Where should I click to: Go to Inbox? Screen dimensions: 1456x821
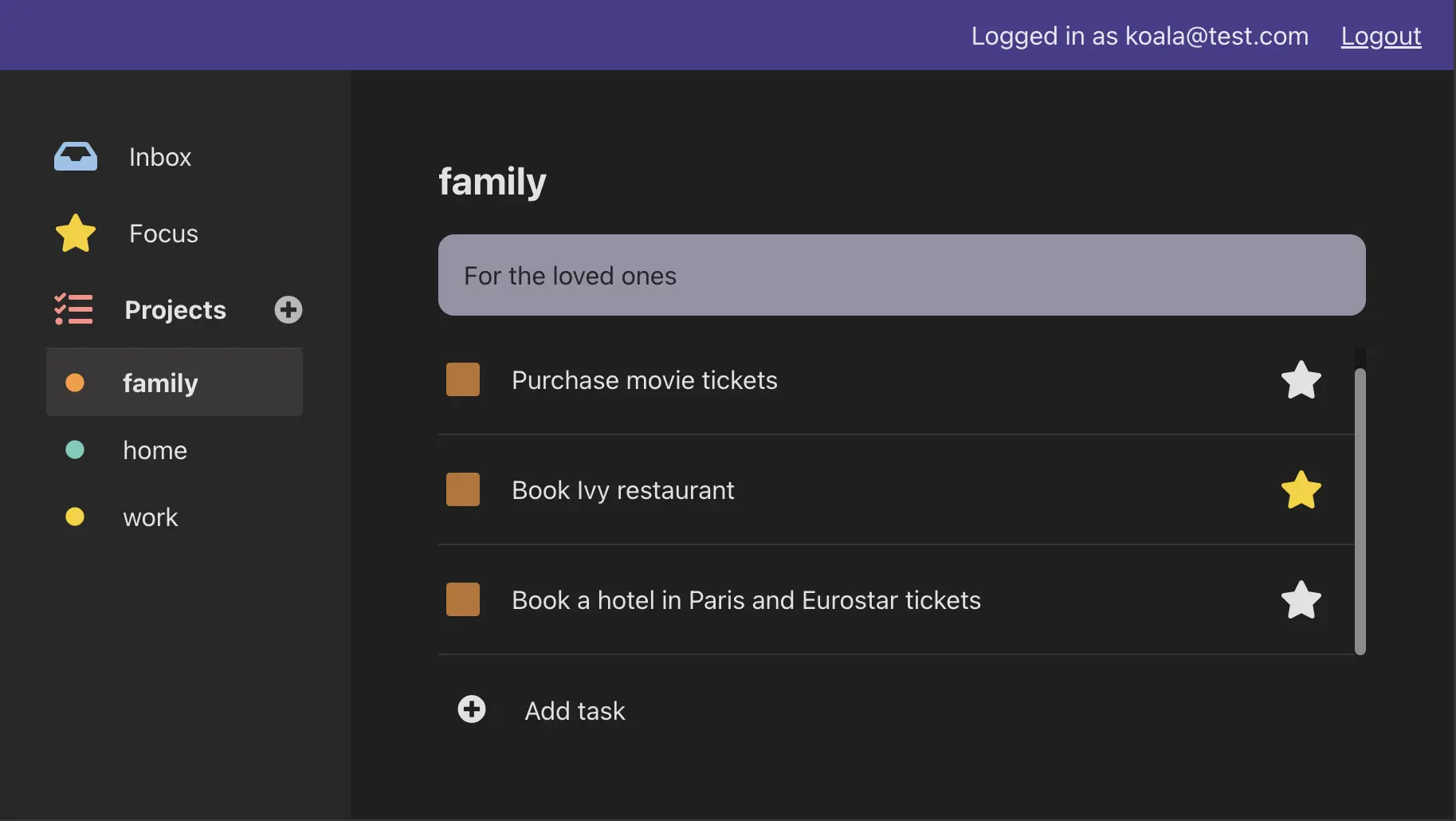(160, 157)
